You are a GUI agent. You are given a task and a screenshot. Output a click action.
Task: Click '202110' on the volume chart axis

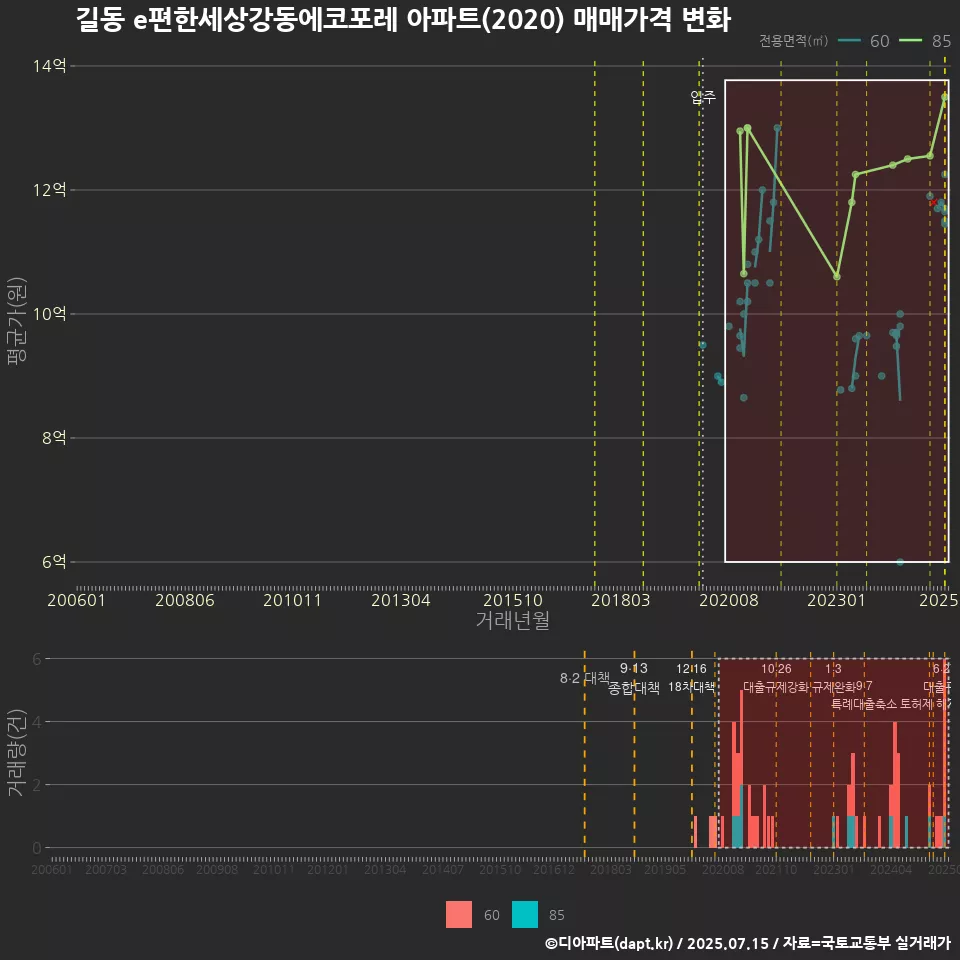coord(776,869)
